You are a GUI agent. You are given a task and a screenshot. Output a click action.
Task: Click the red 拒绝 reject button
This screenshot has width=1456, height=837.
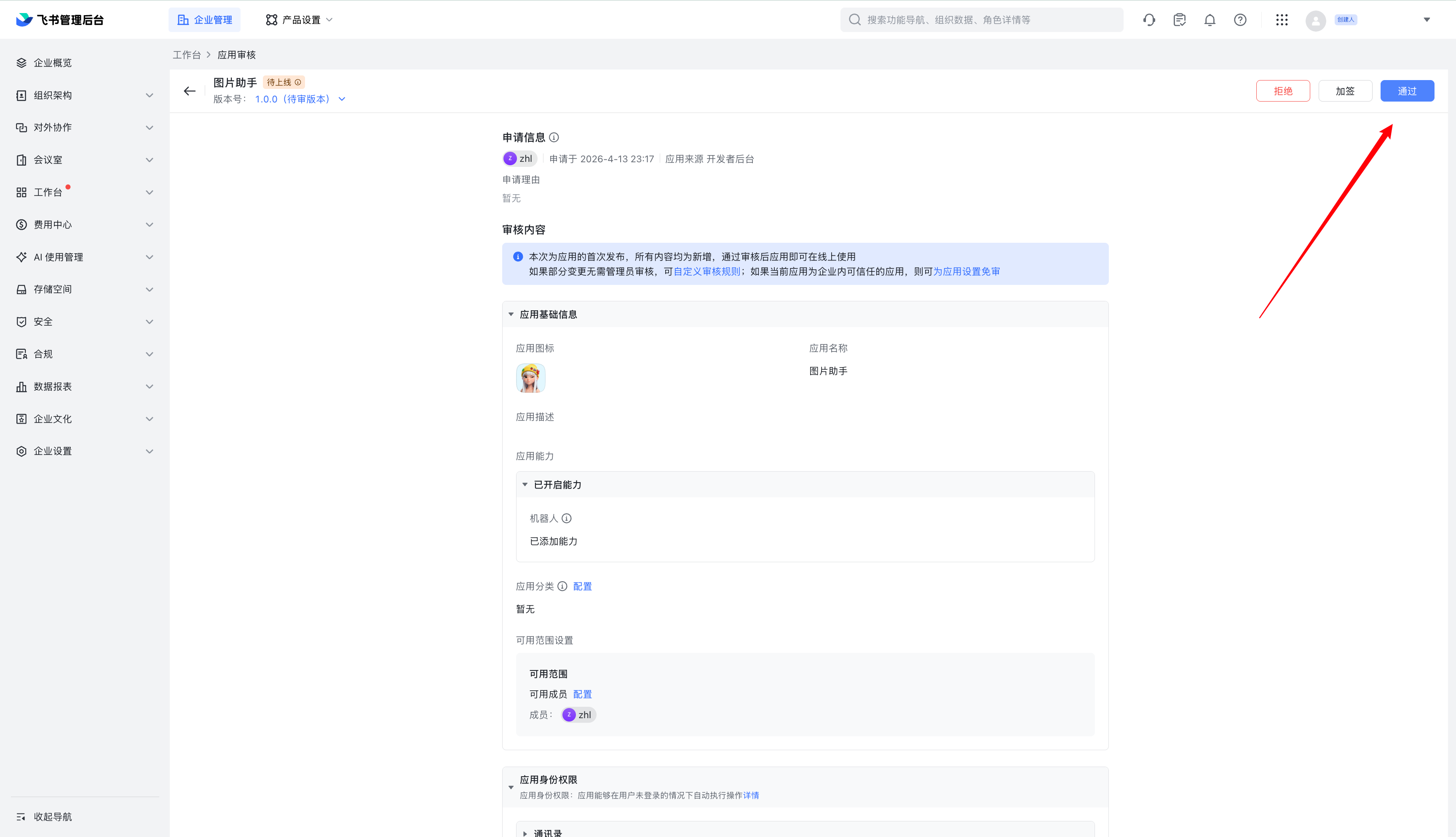(1282, 91)
